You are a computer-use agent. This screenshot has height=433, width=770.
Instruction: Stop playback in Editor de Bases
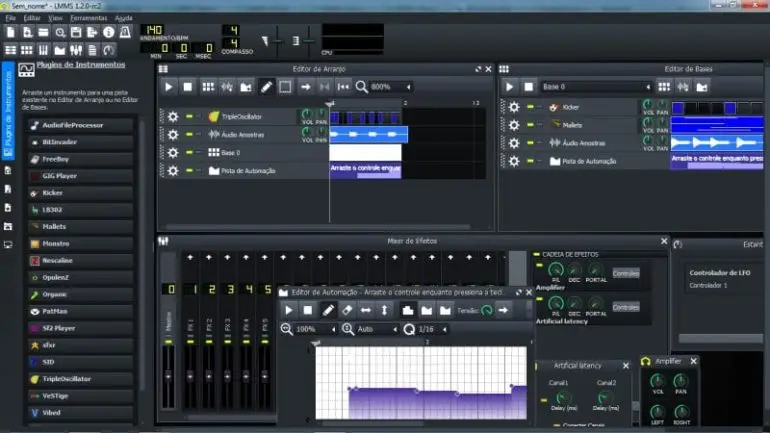click(x=528, y=87)
